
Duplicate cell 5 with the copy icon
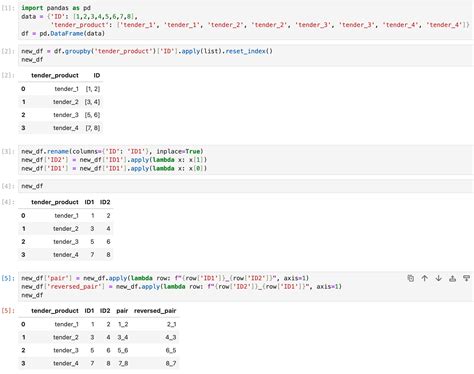pos(411,278)
